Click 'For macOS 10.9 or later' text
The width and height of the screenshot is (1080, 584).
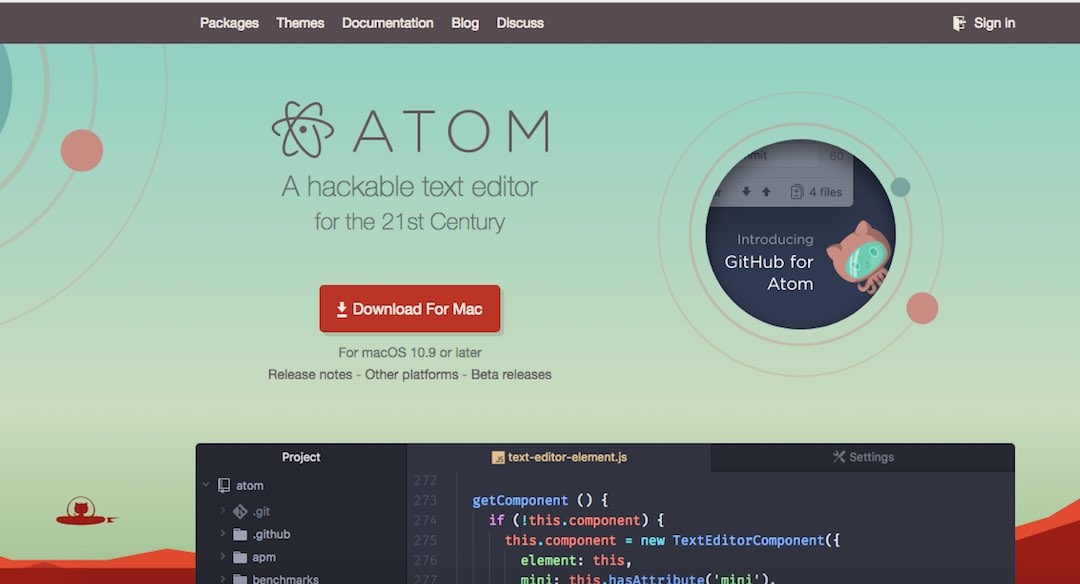pyautogui.click(x=410, y=353)
